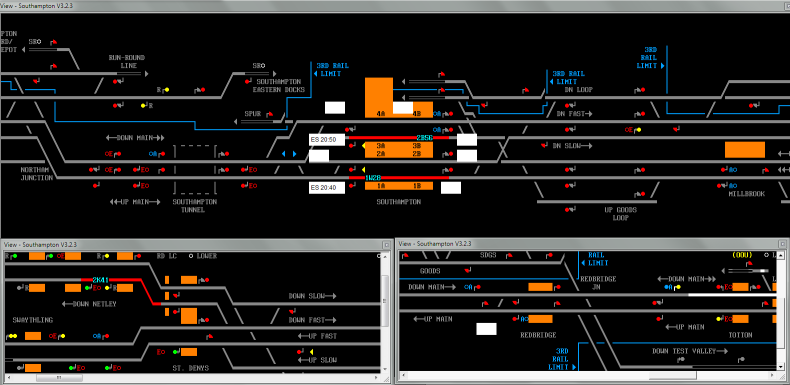
Task: Click the St. Denys view horizontal scrollbar thumb
Action: [x=58, y=377]
